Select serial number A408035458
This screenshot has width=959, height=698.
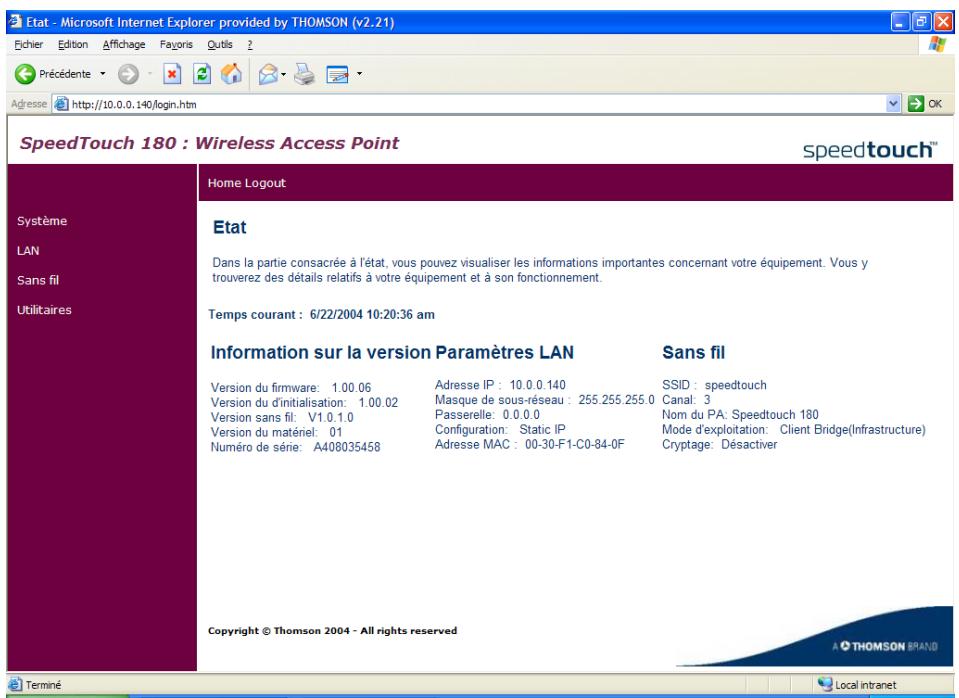click(347, 447)
